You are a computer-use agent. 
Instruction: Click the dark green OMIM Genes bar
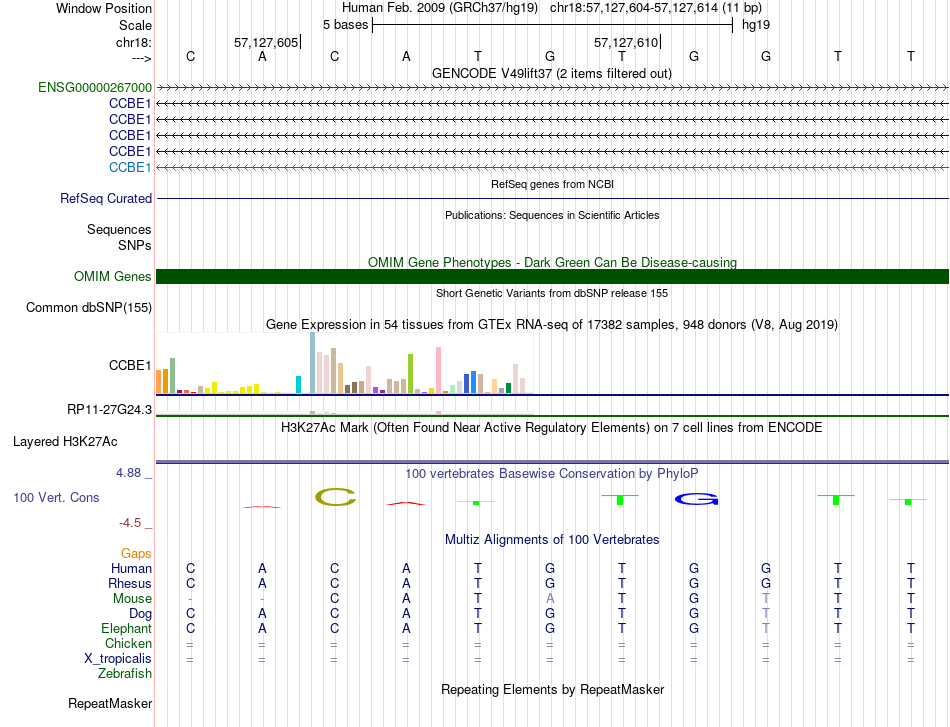[x=552, y=276]
